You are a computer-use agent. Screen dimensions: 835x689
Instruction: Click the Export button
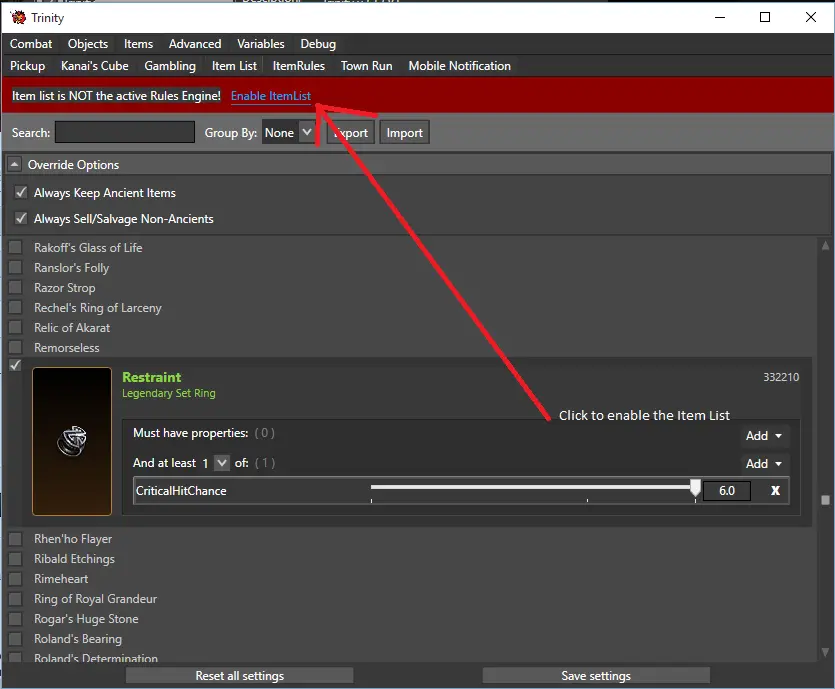(x=351, y=133)
